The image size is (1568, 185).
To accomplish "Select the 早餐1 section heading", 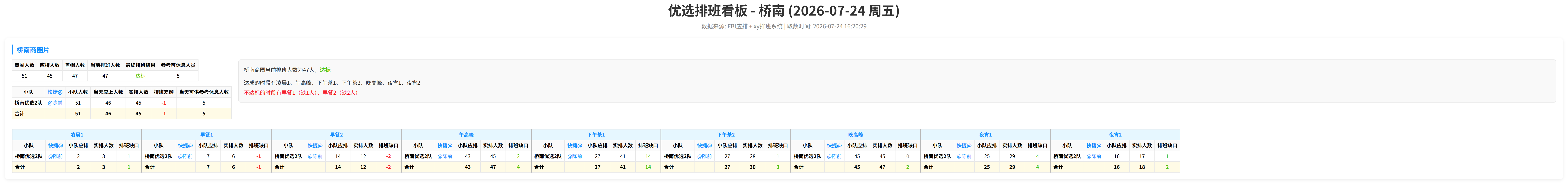I will point(206,134).
